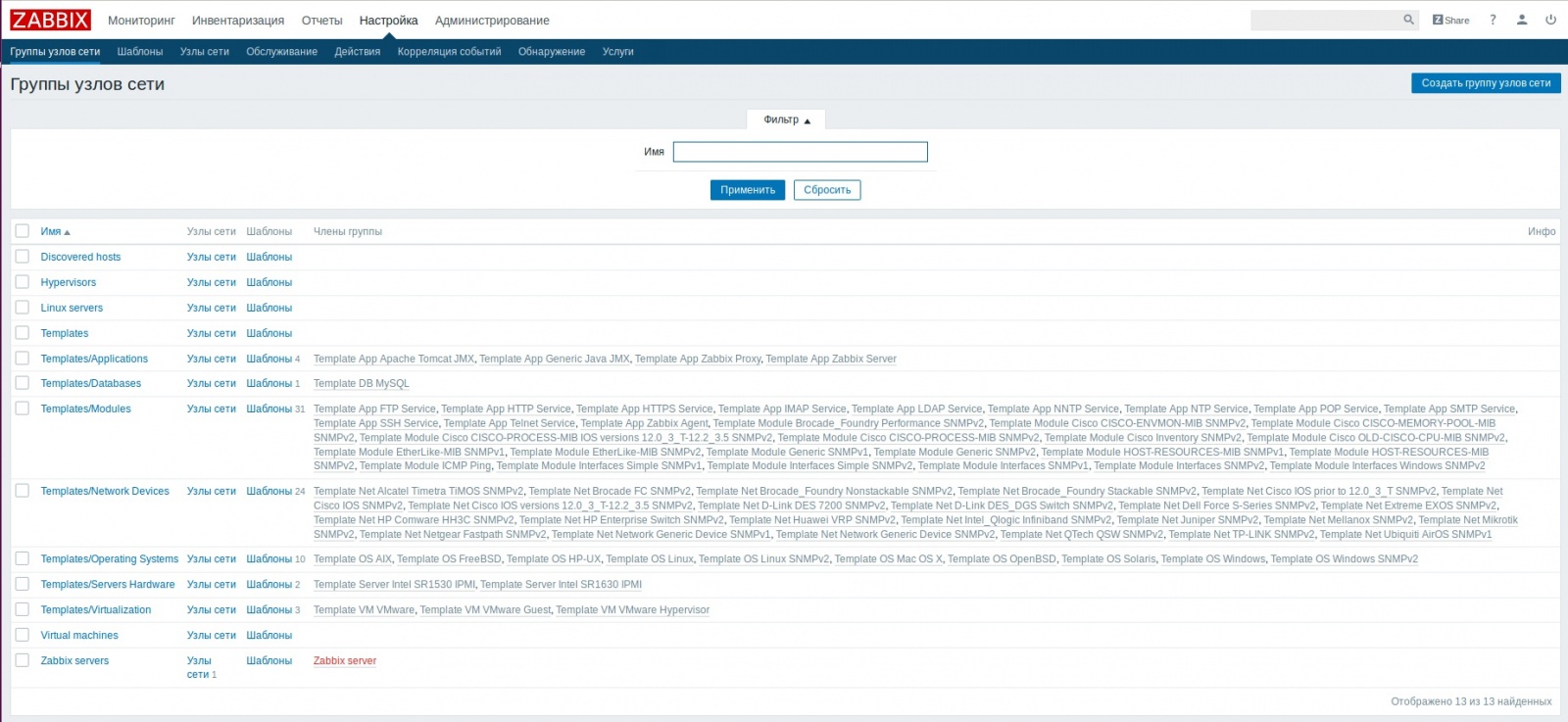The width and height of the screenshot is (1568, 722).
Task: Open the Linux servers group
Action: (72, 308)
